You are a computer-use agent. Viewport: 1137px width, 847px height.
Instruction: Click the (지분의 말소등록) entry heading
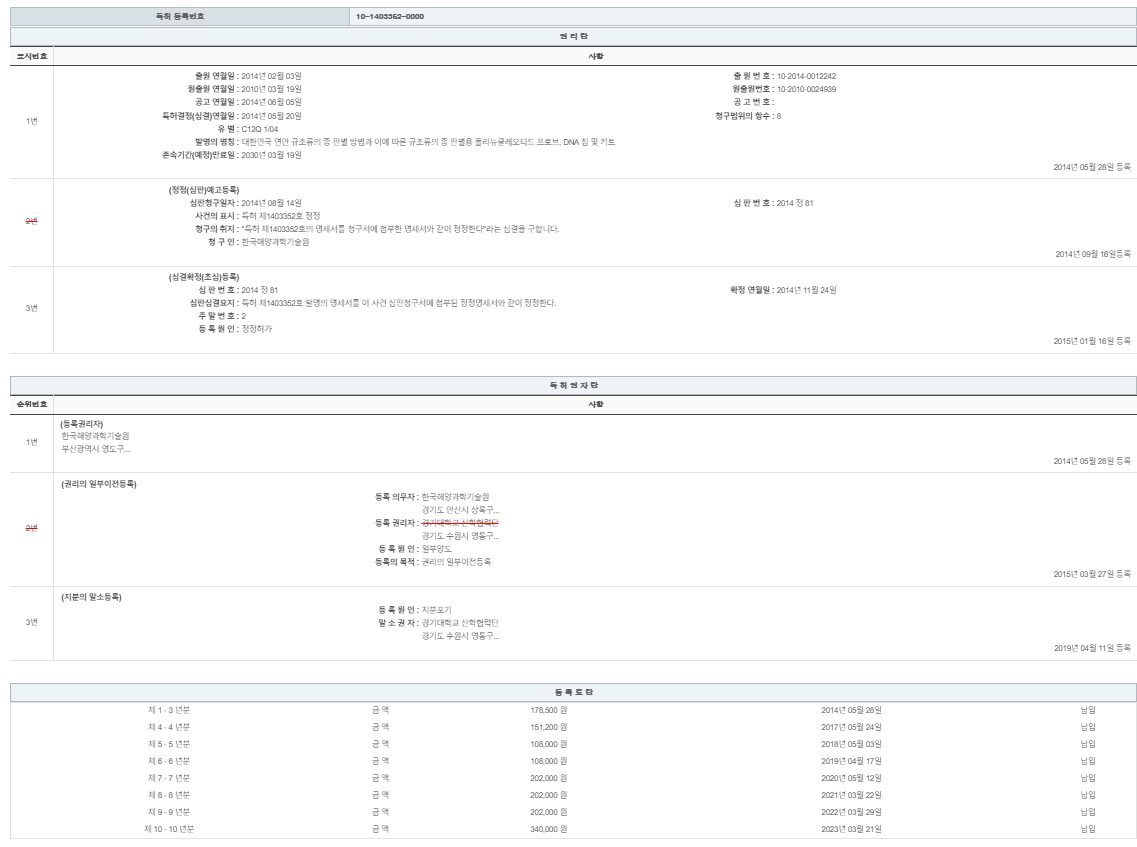91,597
